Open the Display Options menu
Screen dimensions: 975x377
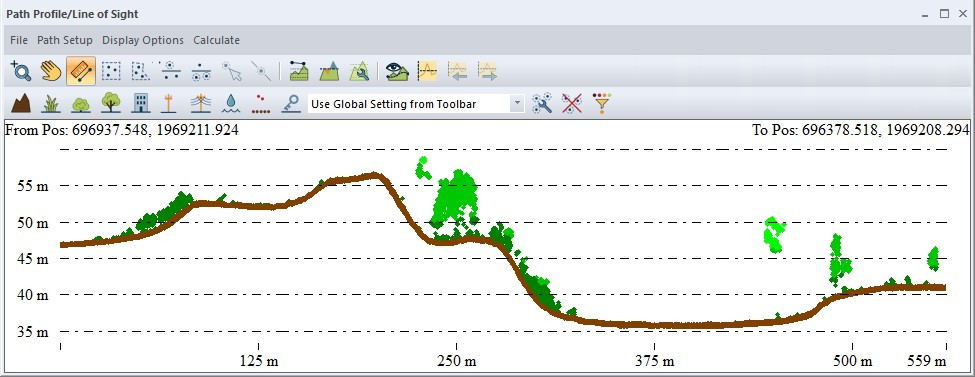pyautogui.click(x=143, y=40)
